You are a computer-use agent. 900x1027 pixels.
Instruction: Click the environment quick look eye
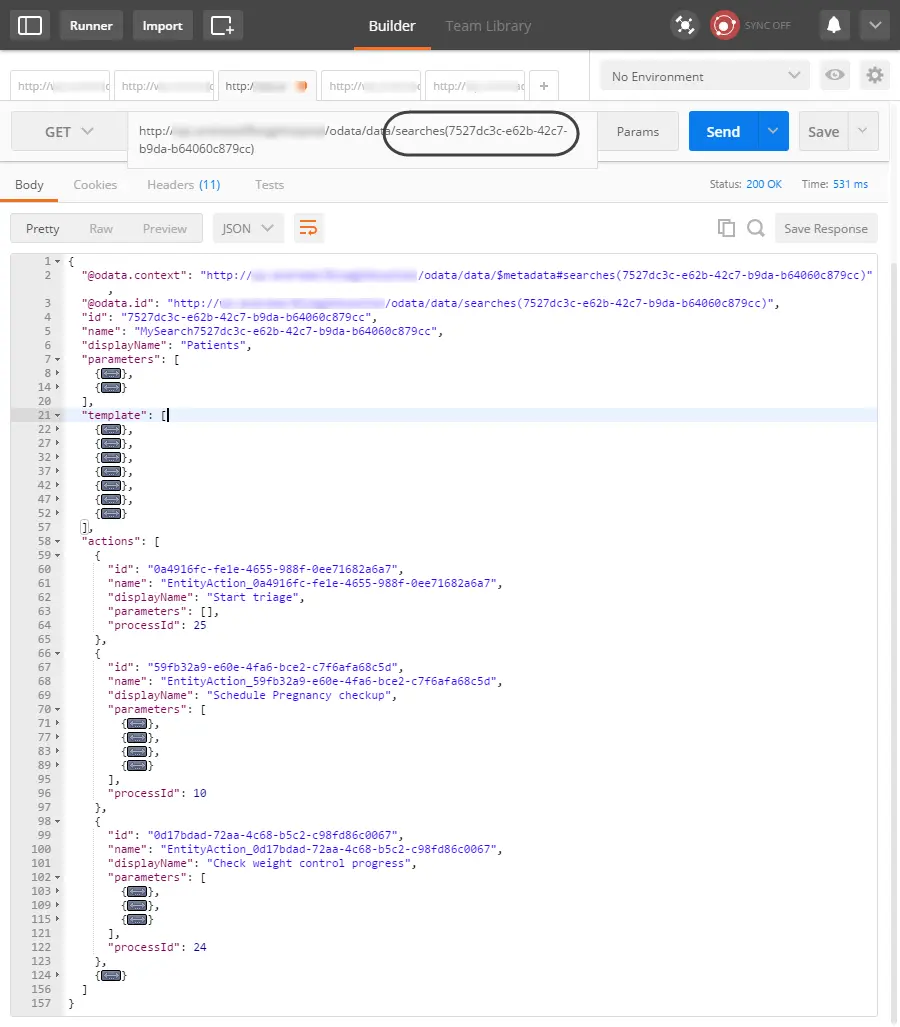pos(834,75)
